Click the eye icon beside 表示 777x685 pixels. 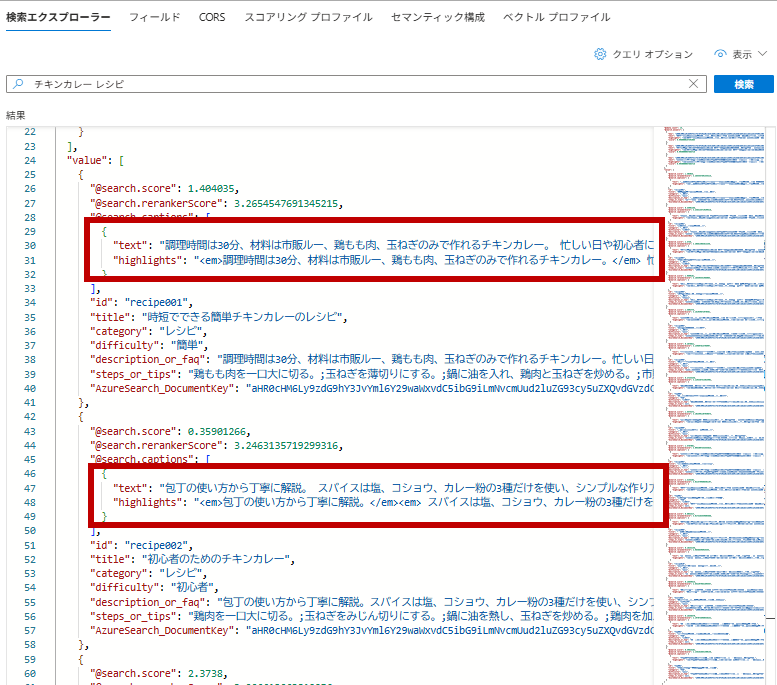click(720, 54)
